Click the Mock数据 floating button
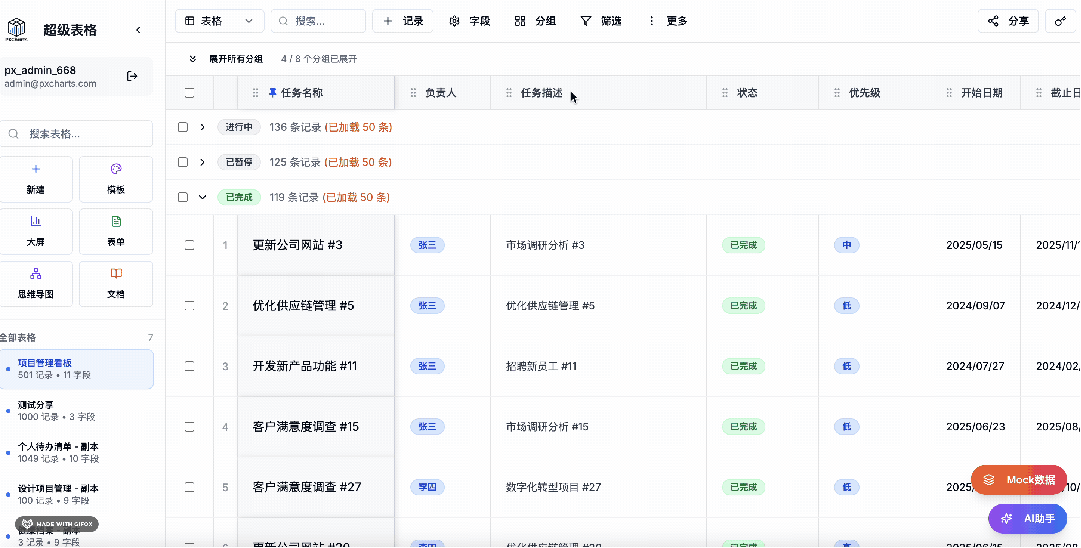 (1018, 480)
